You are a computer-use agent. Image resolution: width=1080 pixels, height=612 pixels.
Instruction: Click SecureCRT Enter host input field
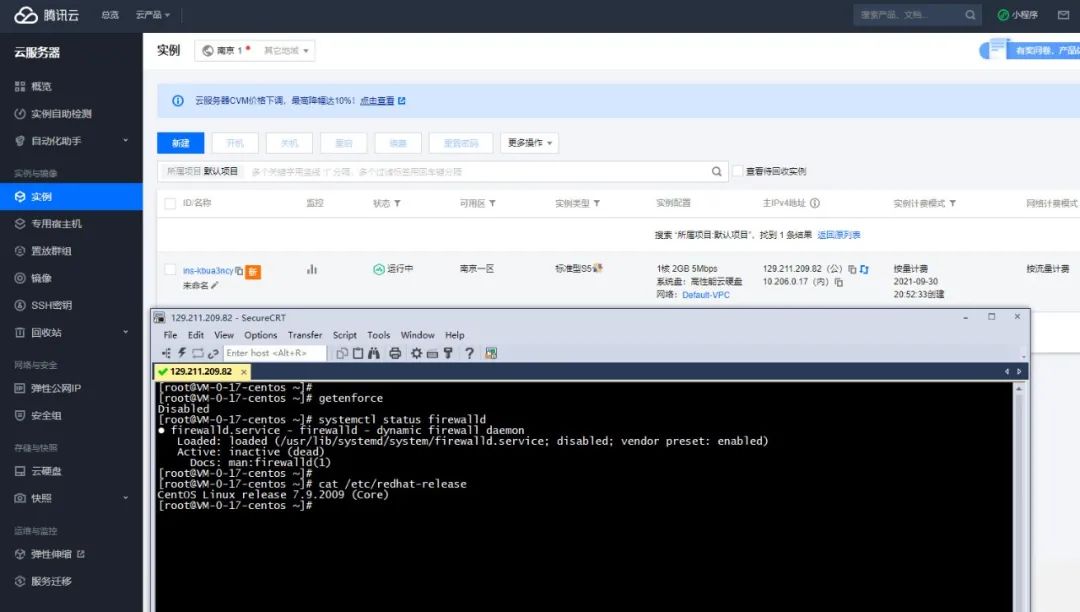pyautogui.click(x=274, y=353)
